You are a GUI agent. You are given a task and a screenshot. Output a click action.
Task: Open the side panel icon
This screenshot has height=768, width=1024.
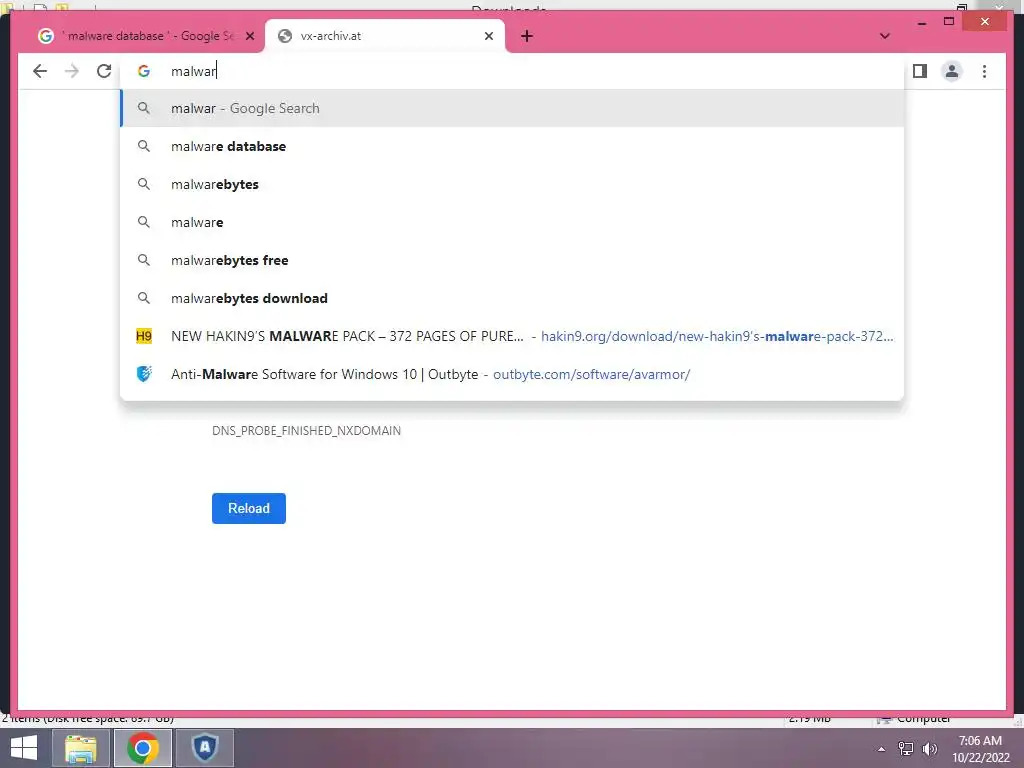click(920, 71)
